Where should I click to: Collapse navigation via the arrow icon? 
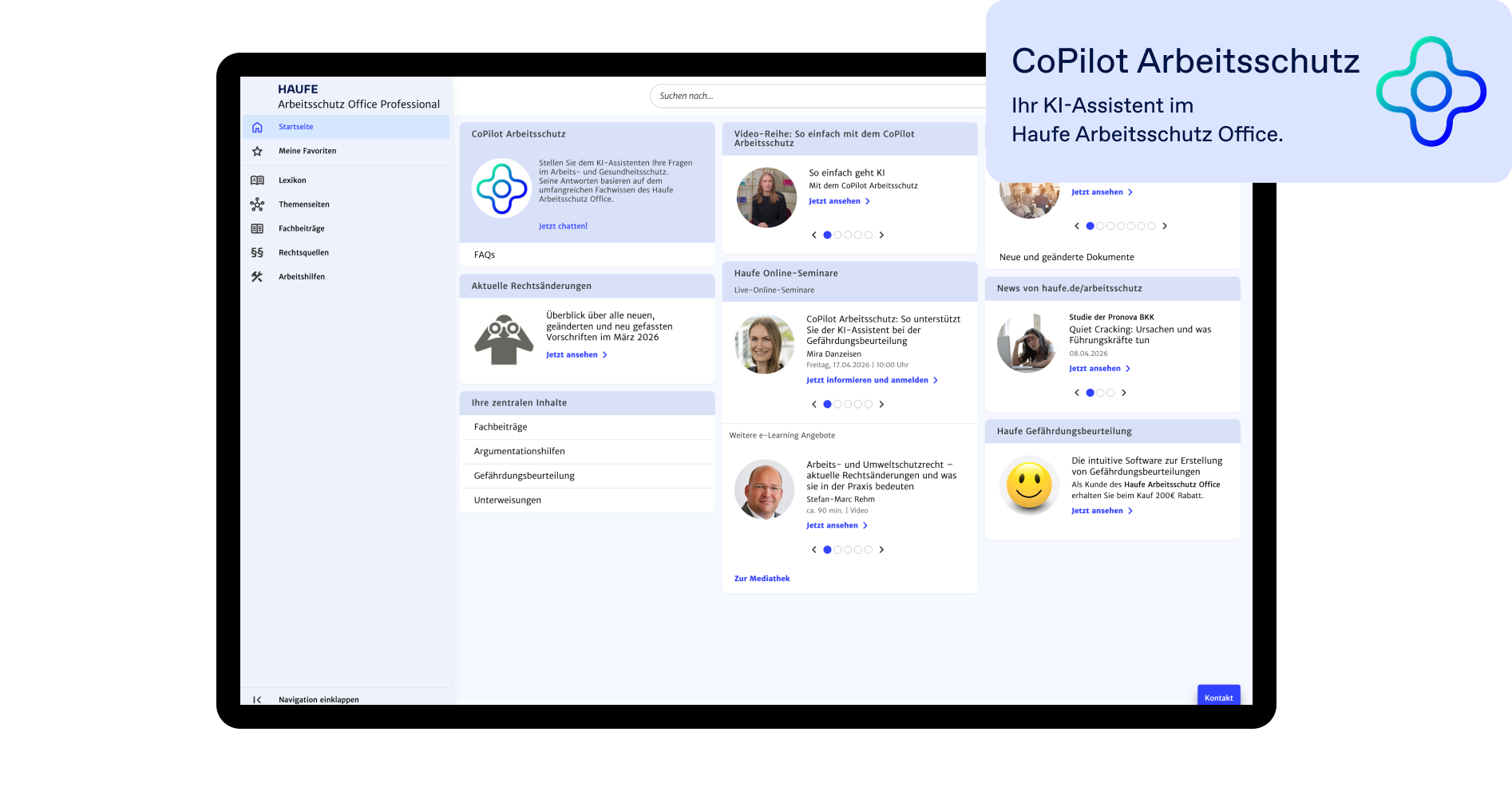click(257, 699)
